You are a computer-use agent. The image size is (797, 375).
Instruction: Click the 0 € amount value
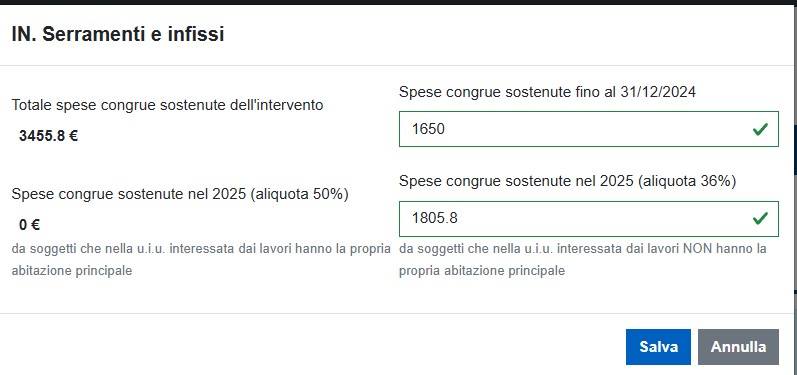click(x=29, y=225)
